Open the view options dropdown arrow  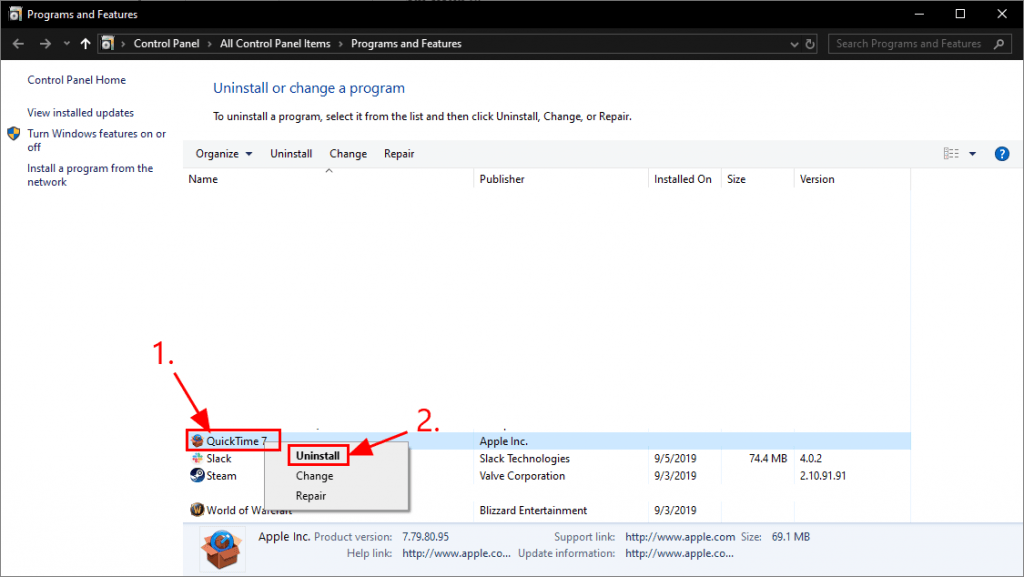pos(973,154)
